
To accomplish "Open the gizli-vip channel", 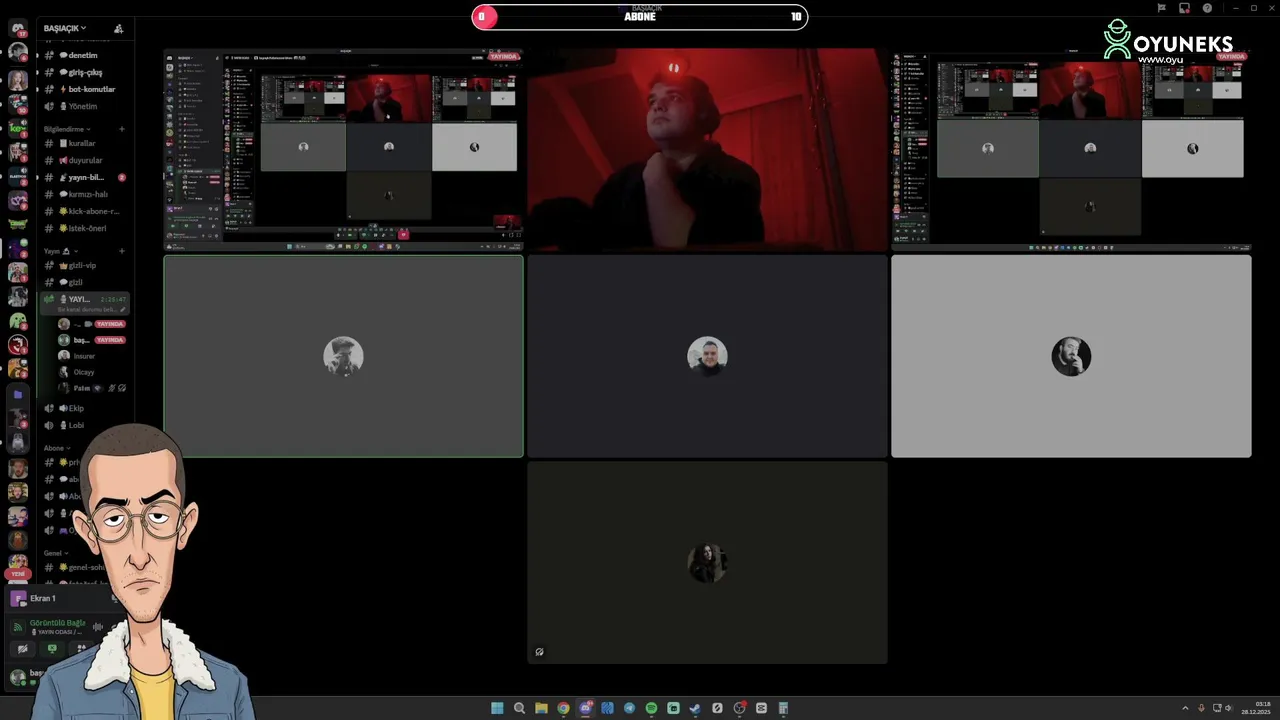I will 85,265.
